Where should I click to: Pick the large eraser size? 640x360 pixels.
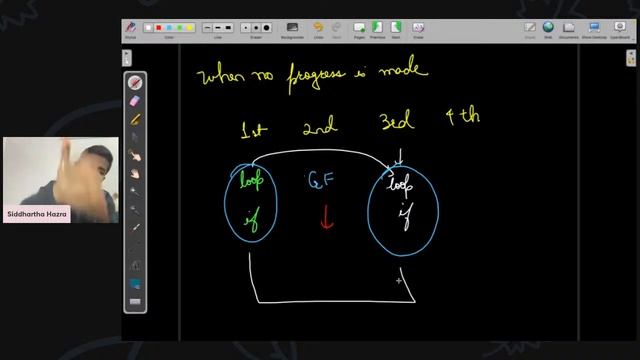[267, 28]
